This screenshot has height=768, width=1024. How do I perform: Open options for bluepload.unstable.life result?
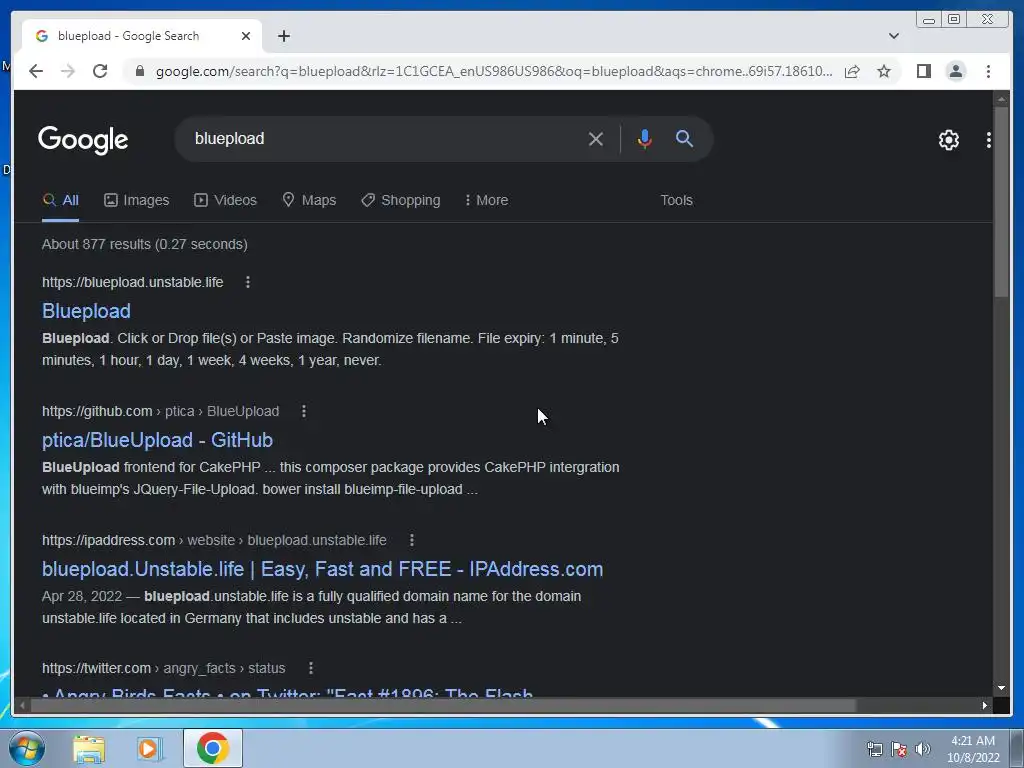(x=248, y=282)
